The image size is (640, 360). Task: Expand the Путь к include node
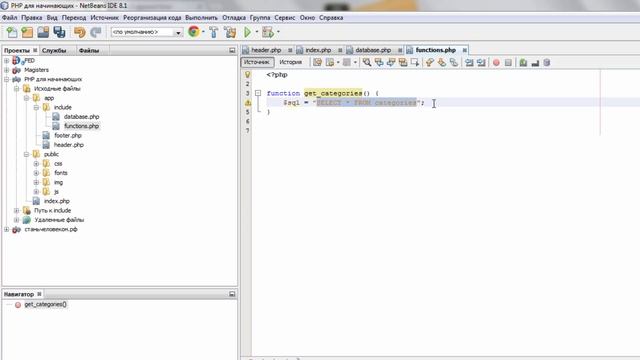pos(16,211)
